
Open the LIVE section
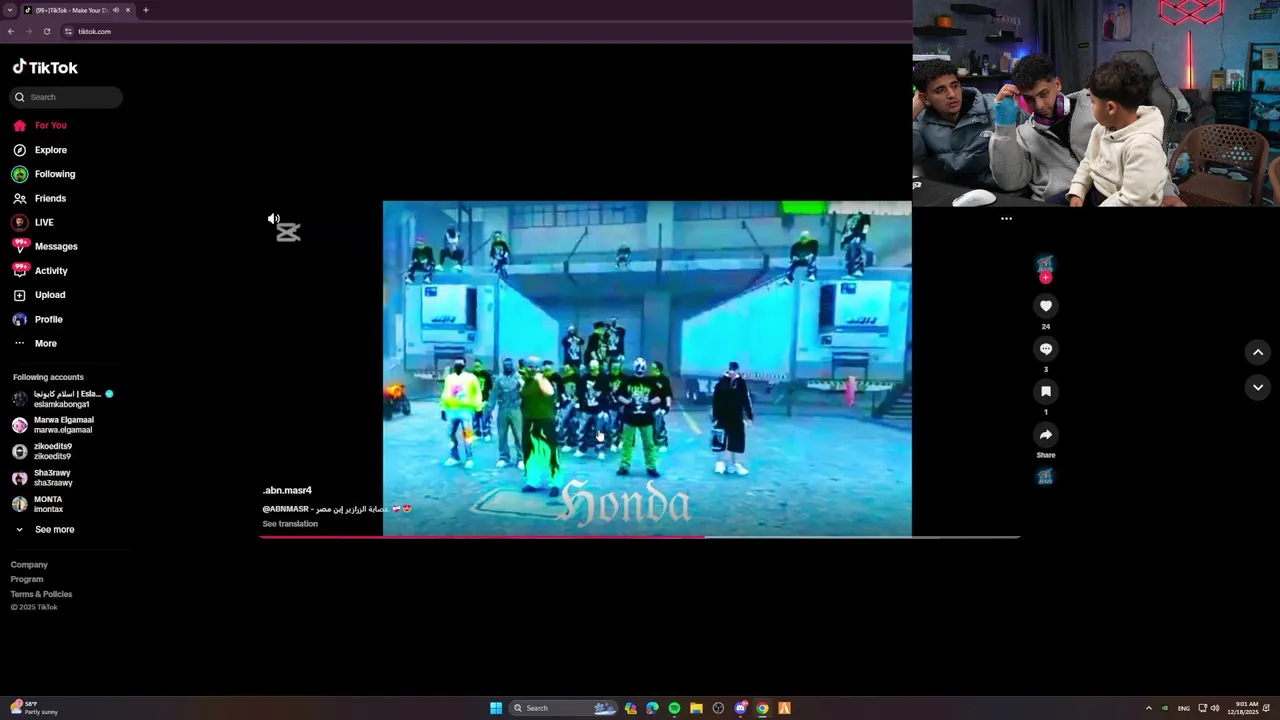(33, 222)
